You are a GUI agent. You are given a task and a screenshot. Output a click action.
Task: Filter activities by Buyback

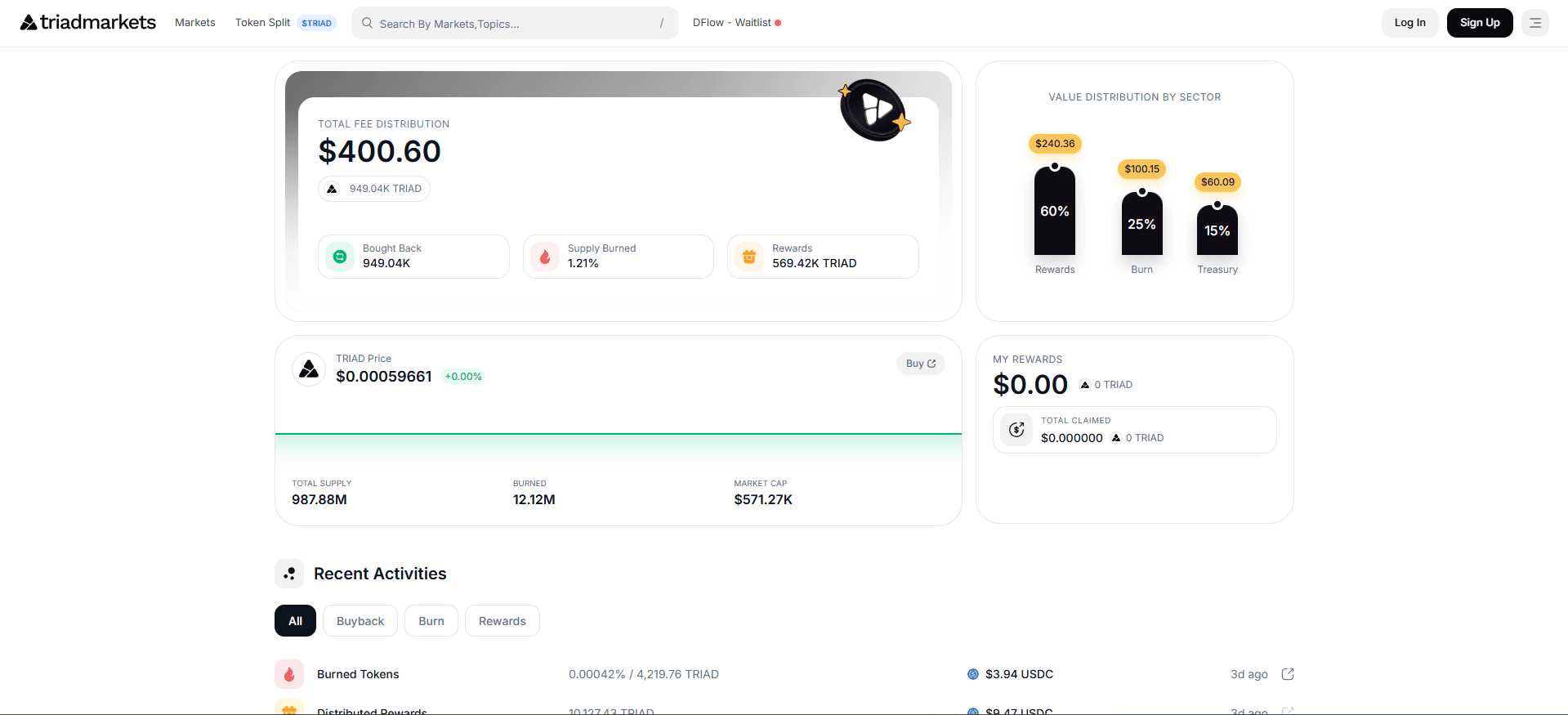(360, 621)
